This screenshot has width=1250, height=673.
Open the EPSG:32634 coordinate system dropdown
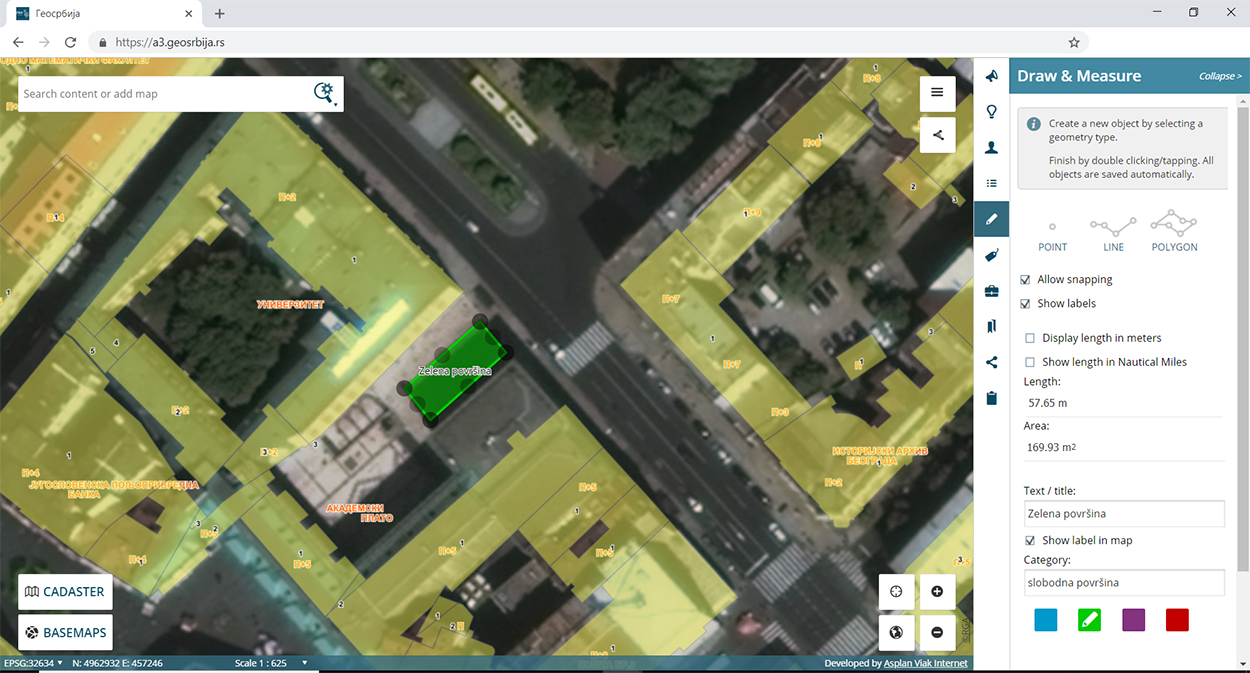(x=34, y=663)
